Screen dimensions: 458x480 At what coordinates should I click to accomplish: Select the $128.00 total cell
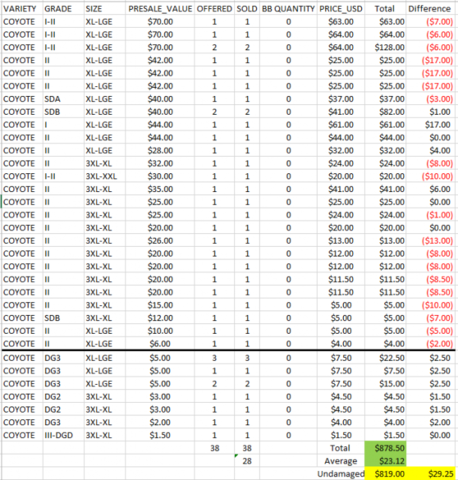point(385,47)
